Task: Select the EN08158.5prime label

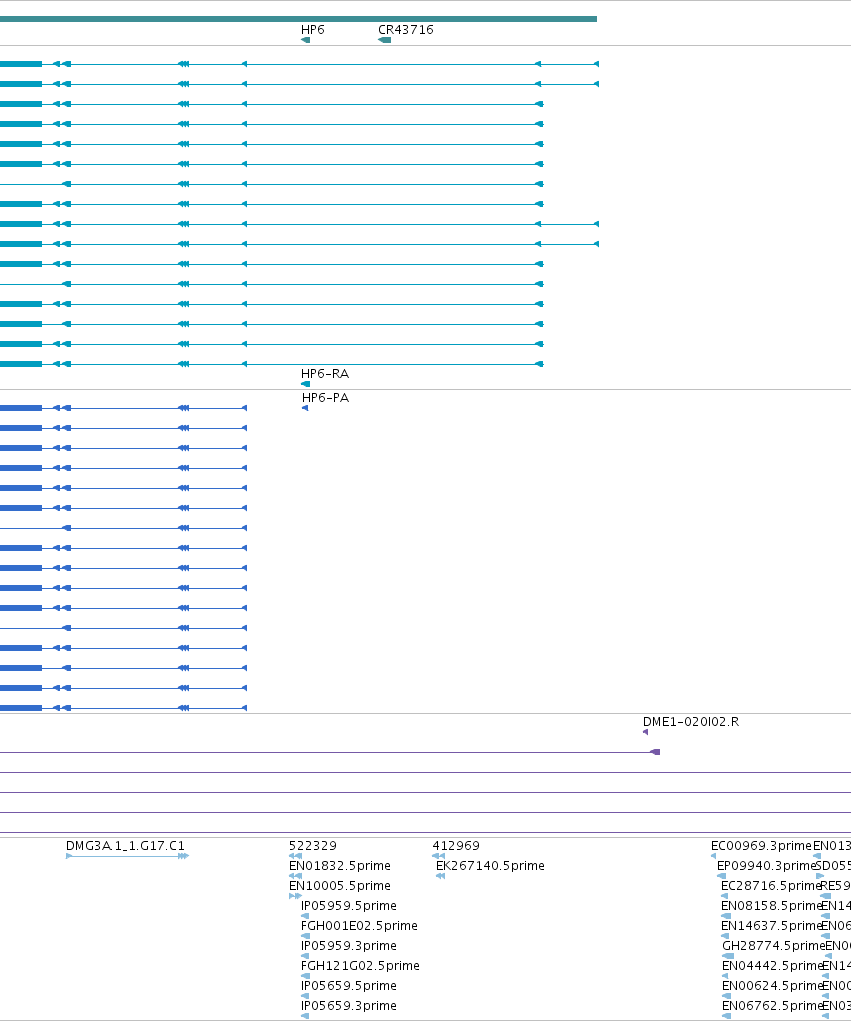Action: tap(772, 906)
